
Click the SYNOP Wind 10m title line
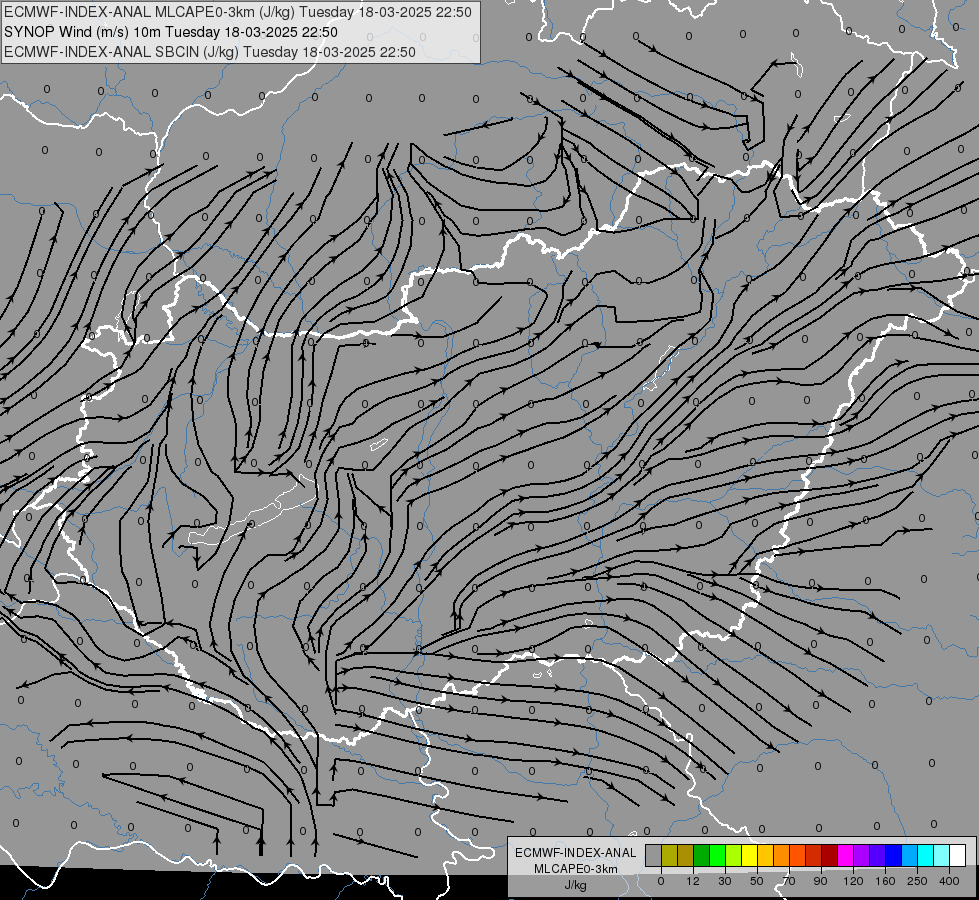170,32
